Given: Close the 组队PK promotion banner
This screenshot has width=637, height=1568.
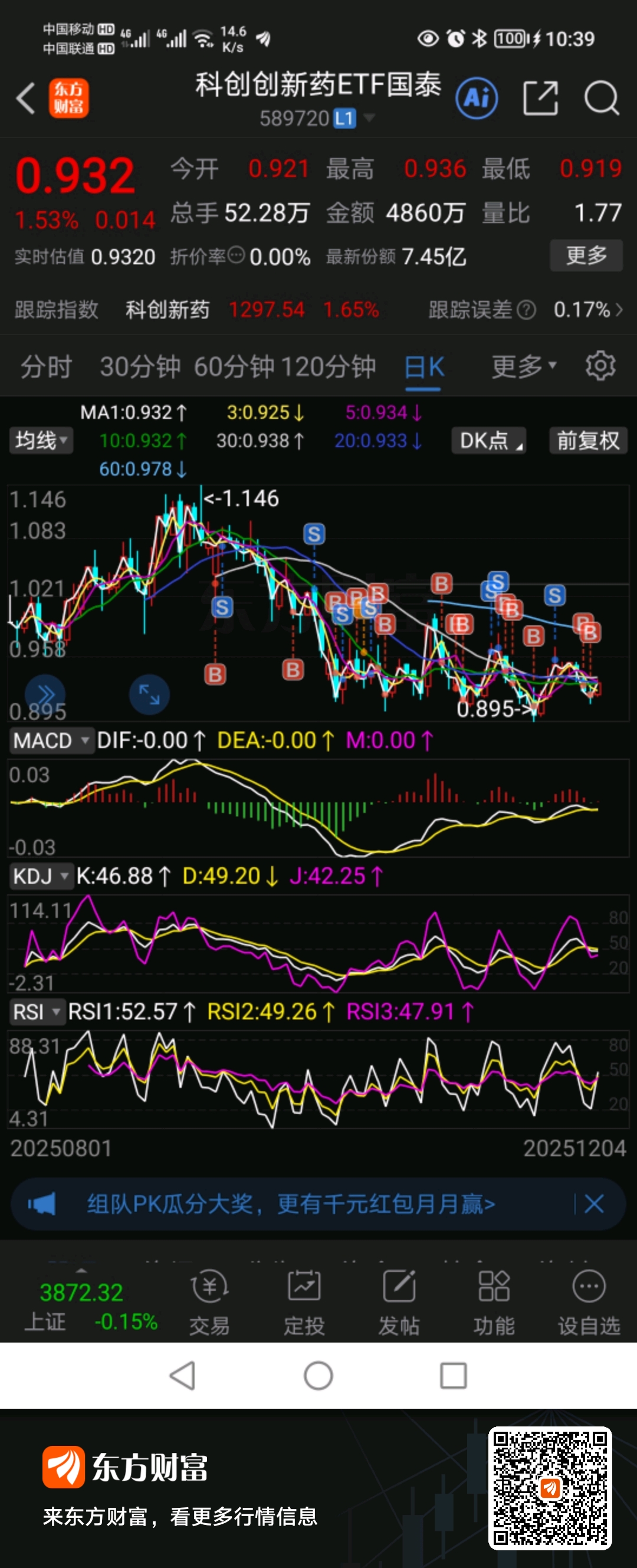Looking at the screenshot, I should click(x=595, y=1203).
